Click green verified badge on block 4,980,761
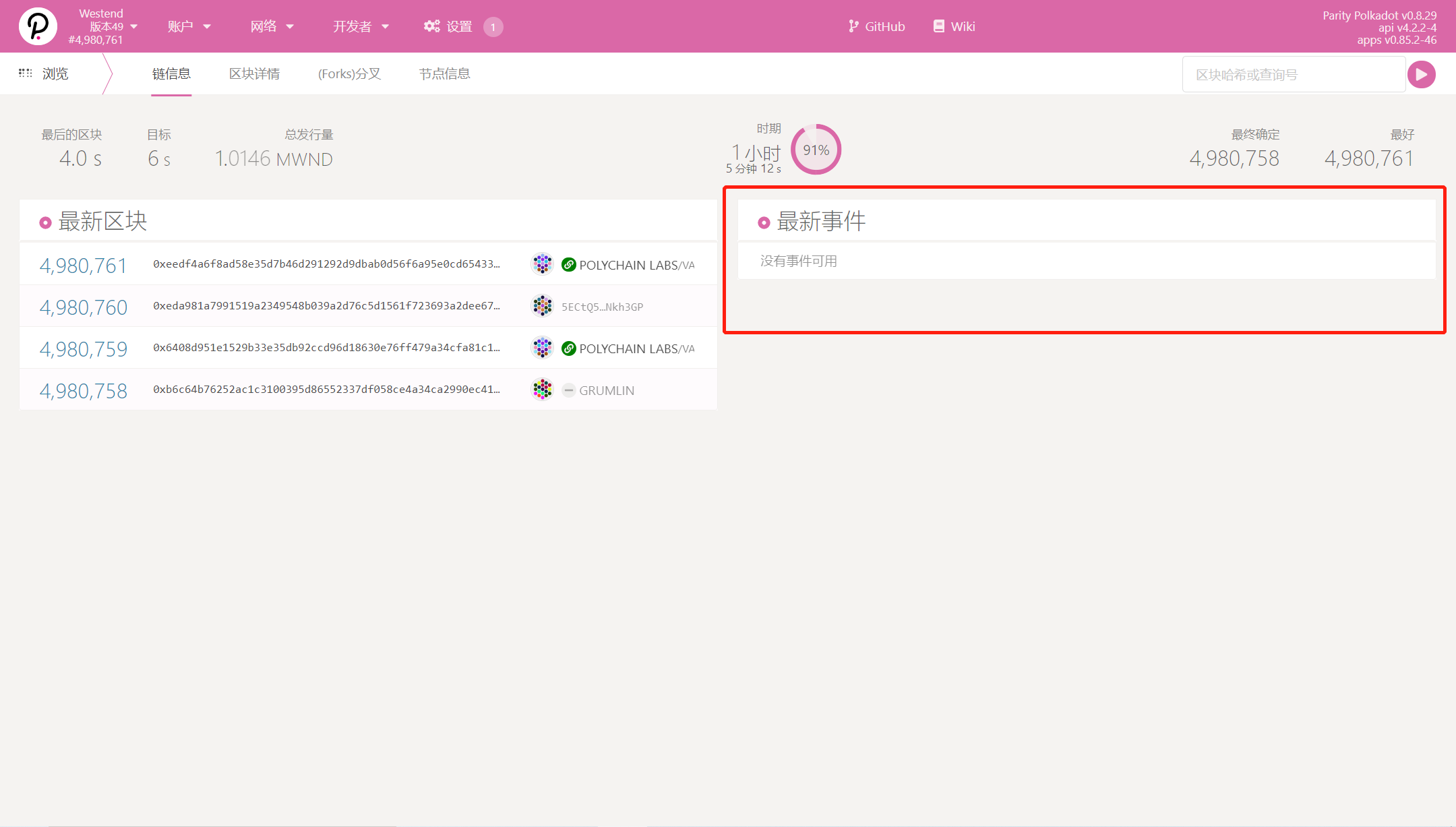This screenshot has width=1456, height=827. pyautogui.click(x=568, y=264)
